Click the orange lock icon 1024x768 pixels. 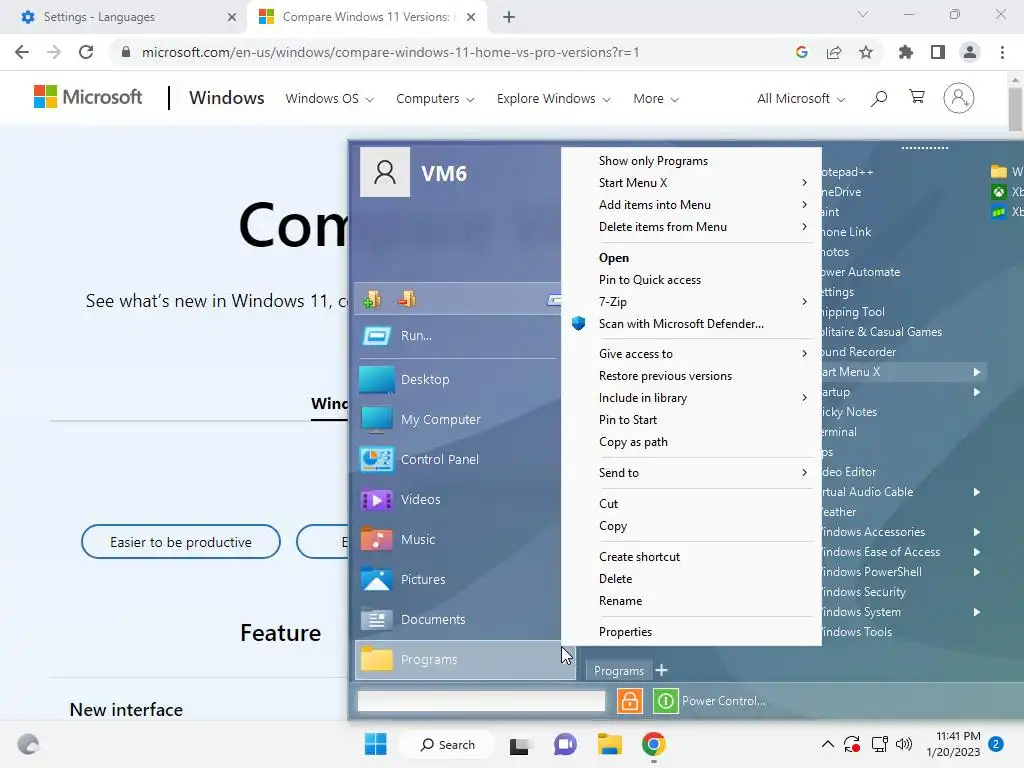point(630,701)
